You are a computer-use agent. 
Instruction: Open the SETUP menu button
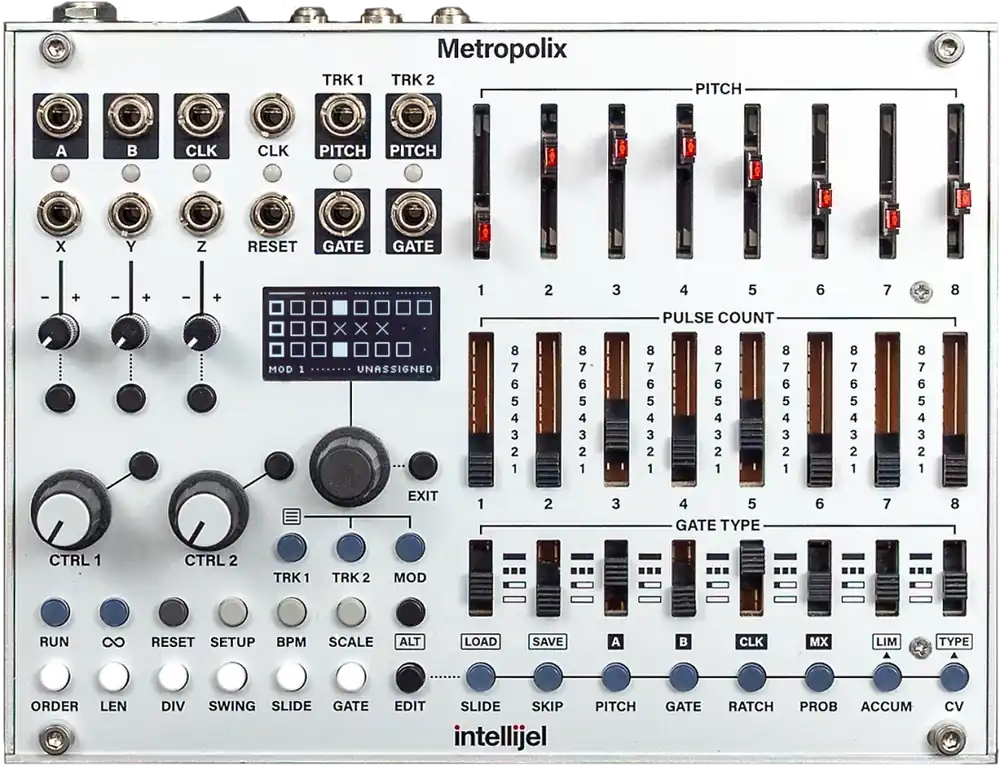pyautogui.click(x=233, y=612)
